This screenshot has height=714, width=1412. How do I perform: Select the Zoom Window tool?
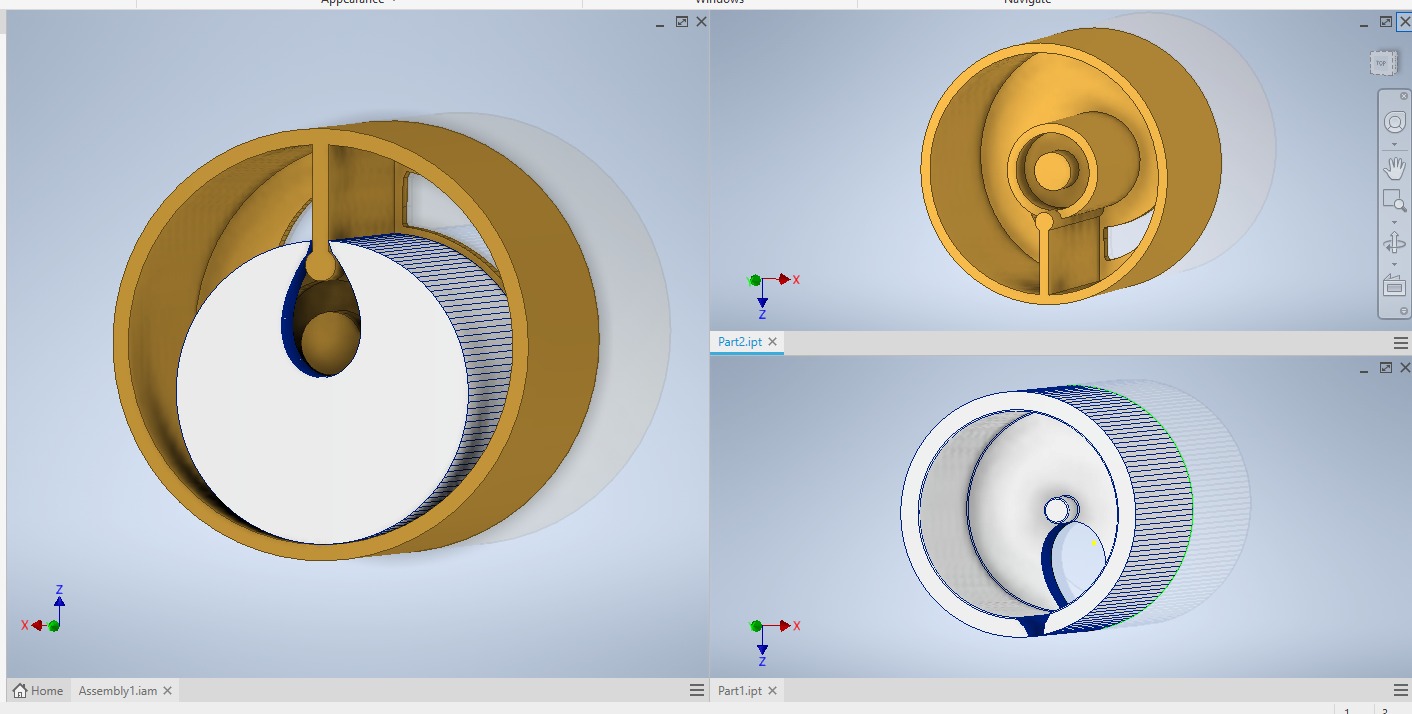[1394, 201]
